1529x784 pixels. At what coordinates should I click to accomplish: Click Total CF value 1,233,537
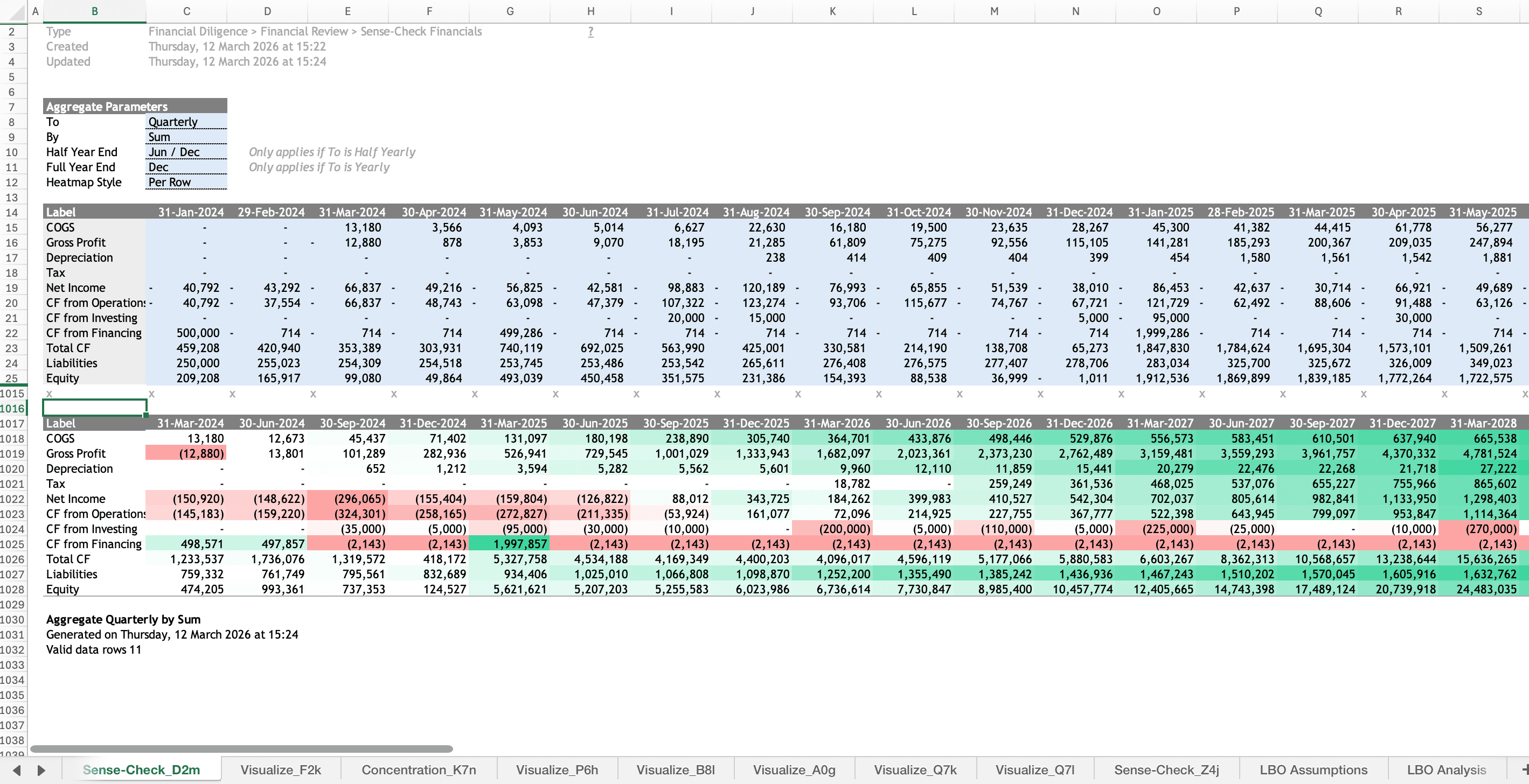186,559
